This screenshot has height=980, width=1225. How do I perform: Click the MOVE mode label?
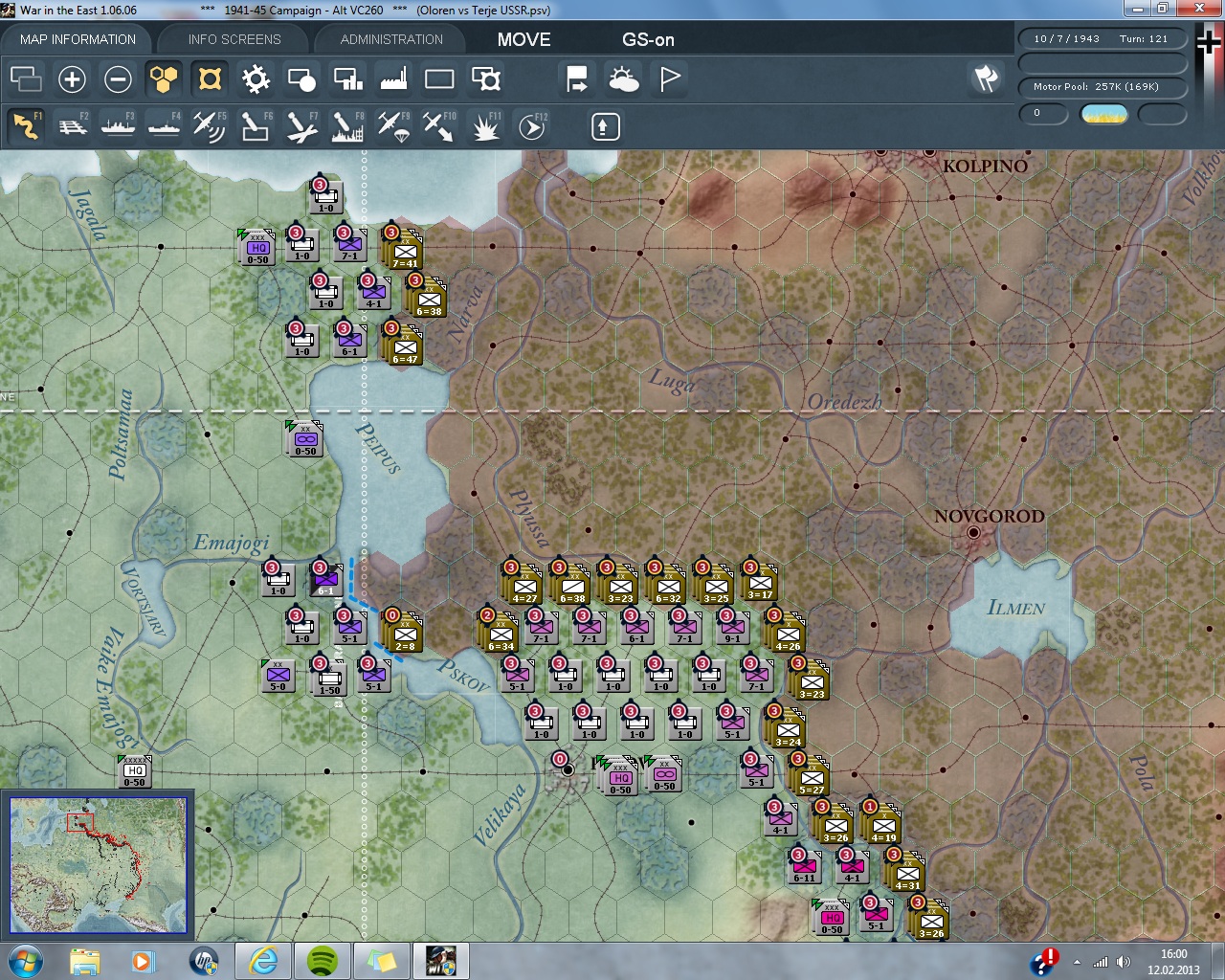click(523, 39)
